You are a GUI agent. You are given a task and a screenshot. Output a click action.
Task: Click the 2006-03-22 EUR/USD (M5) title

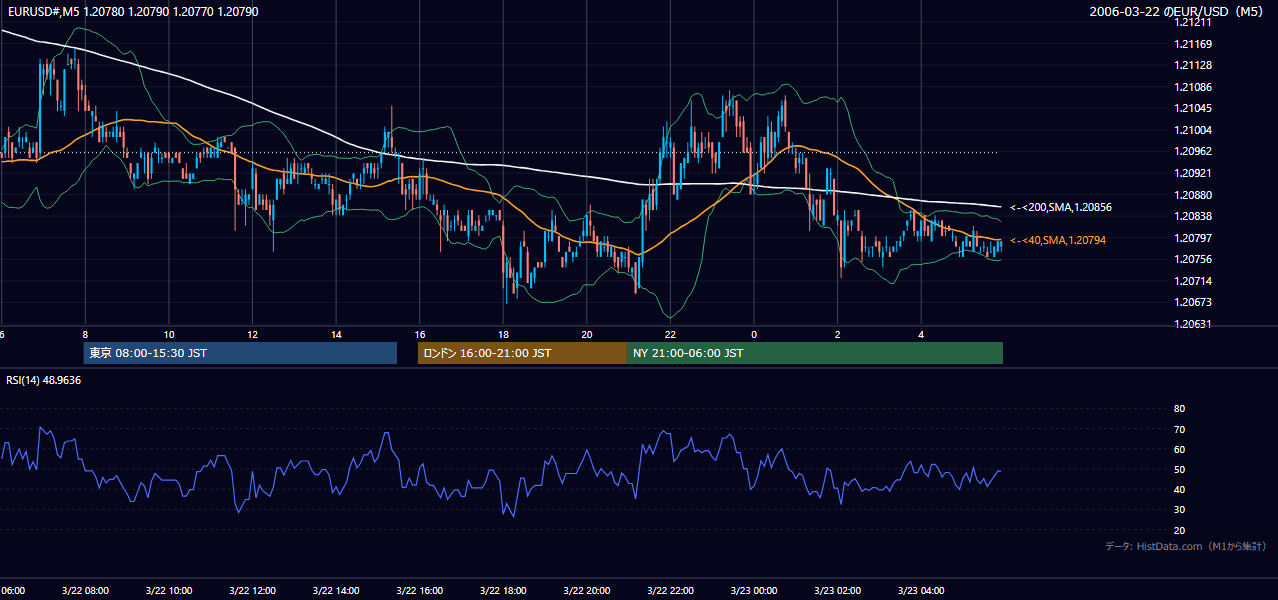[x=1177, y=11]
